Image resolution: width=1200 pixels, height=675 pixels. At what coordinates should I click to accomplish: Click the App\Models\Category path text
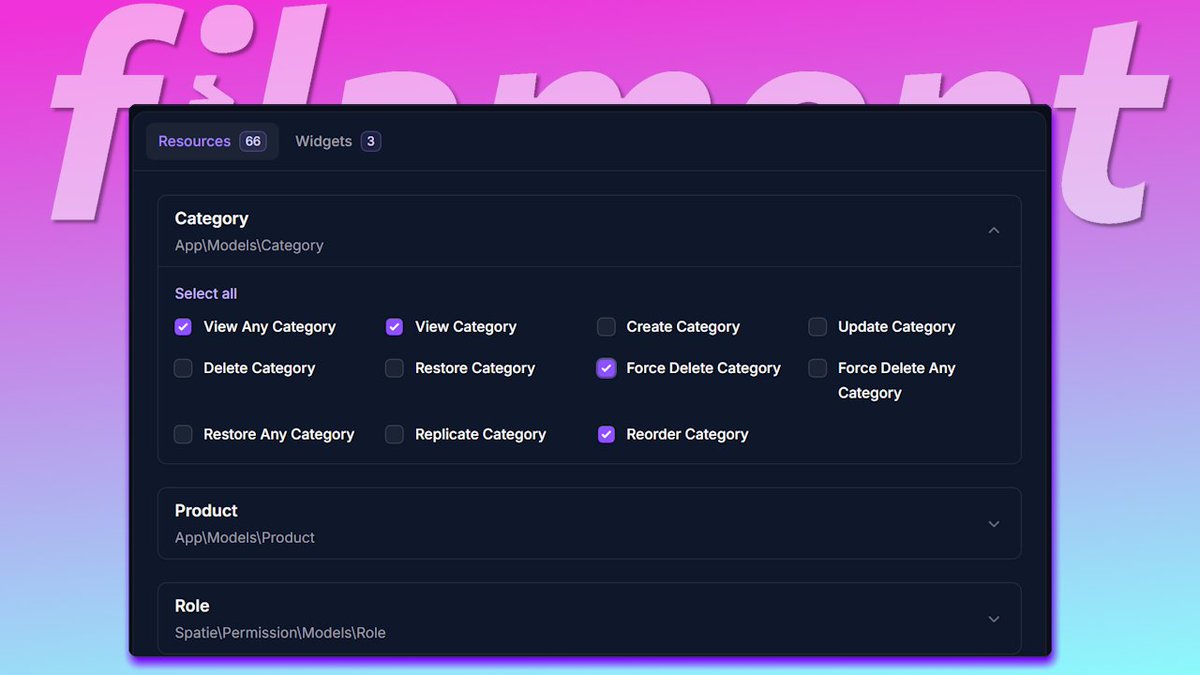[249, 245]
